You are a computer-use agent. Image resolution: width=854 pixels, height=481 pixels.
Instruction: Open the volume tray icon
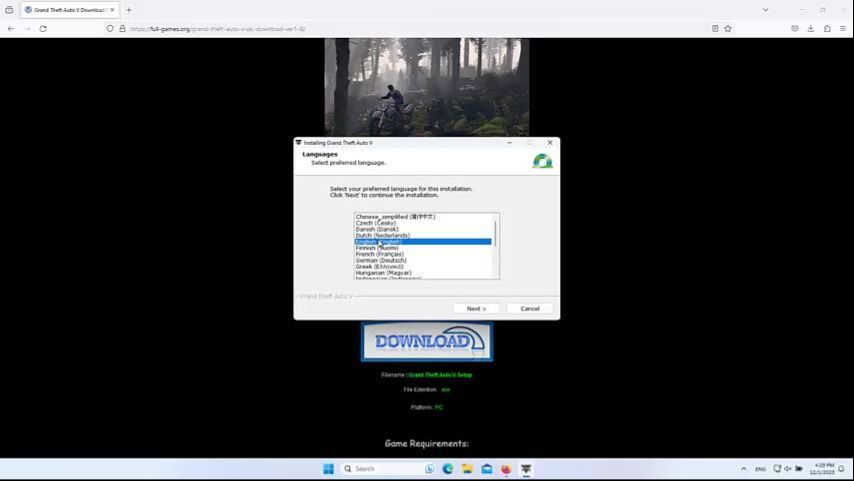(788, 469)
